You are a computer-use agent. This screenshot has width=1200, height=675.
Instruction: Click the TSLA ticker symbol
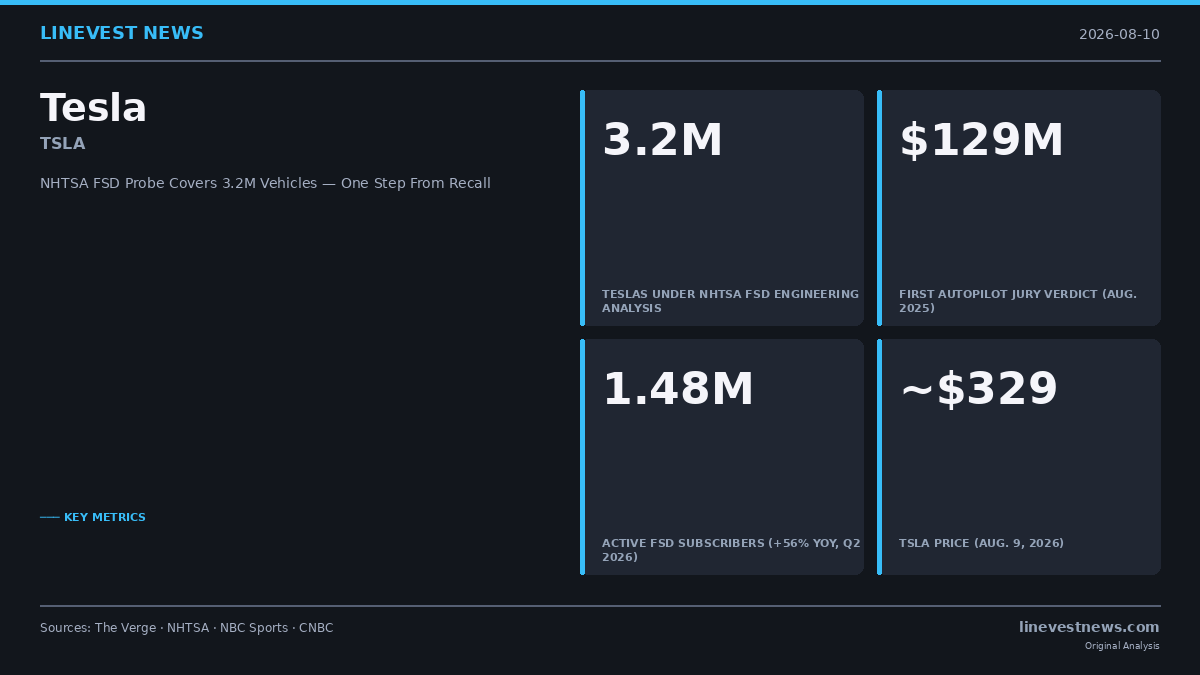click(x=62, y=144)
